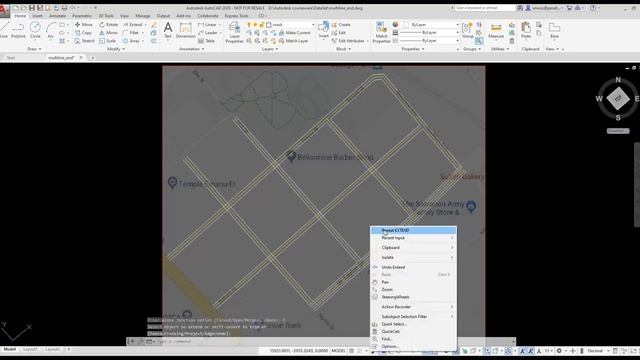
Task: Switch to the Model layout tab
Action: [10, 349]
